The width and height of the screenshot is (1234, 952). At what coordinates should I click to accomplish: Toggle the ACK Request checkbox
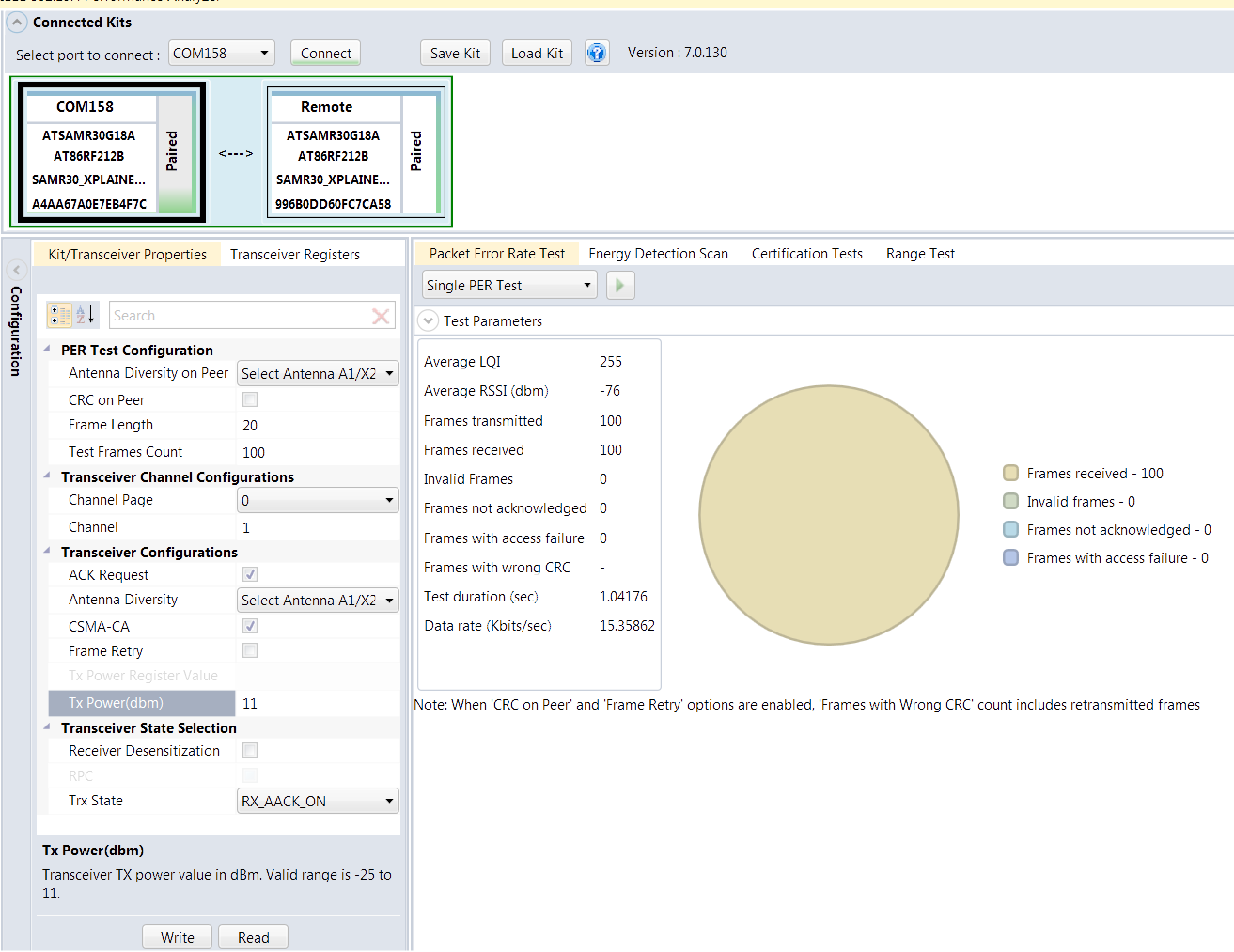250,574
